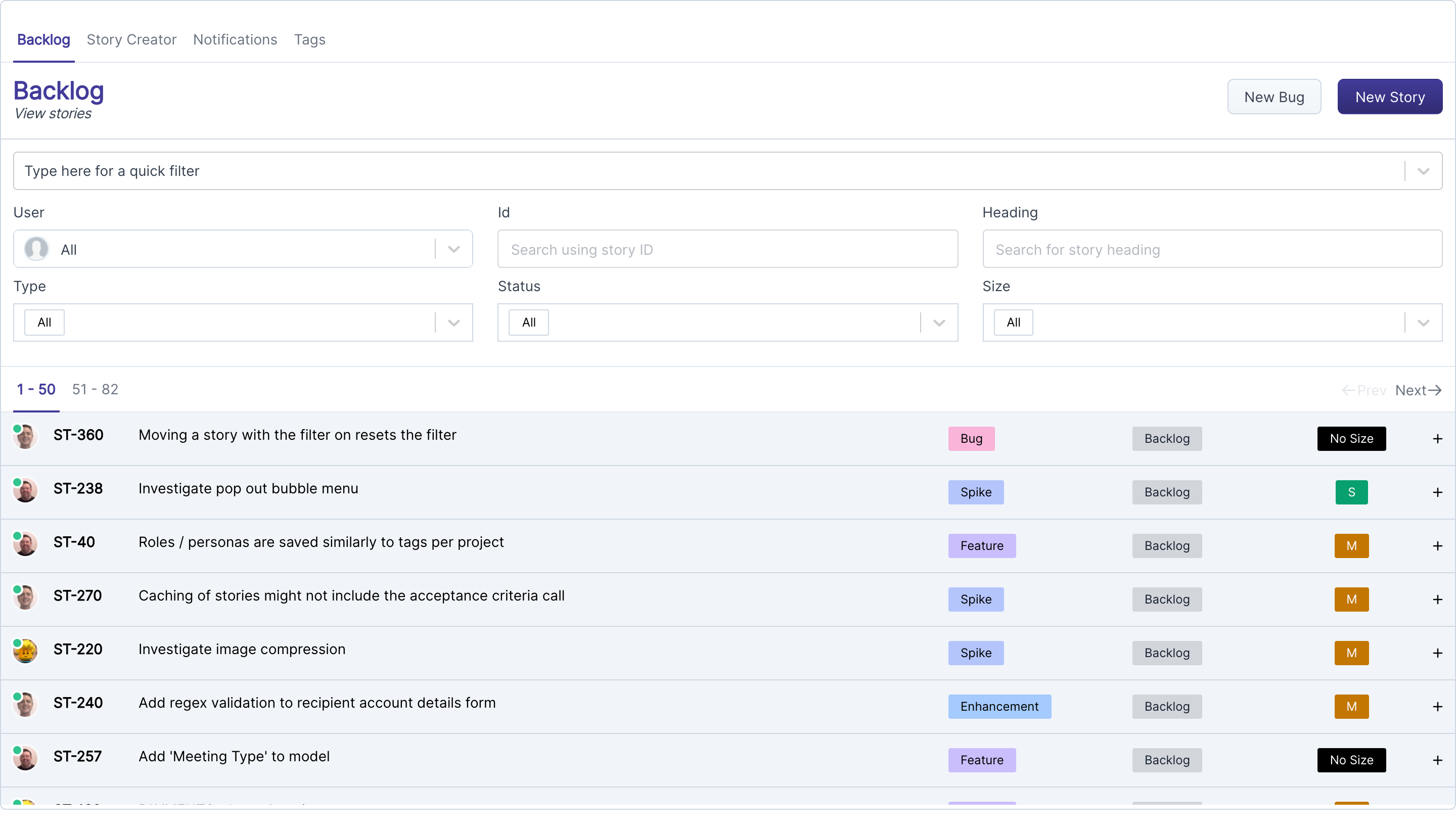This screenshot has height=830, width=1456.
Task: Focus the story ID search field
Action: [x=727, y=249]
